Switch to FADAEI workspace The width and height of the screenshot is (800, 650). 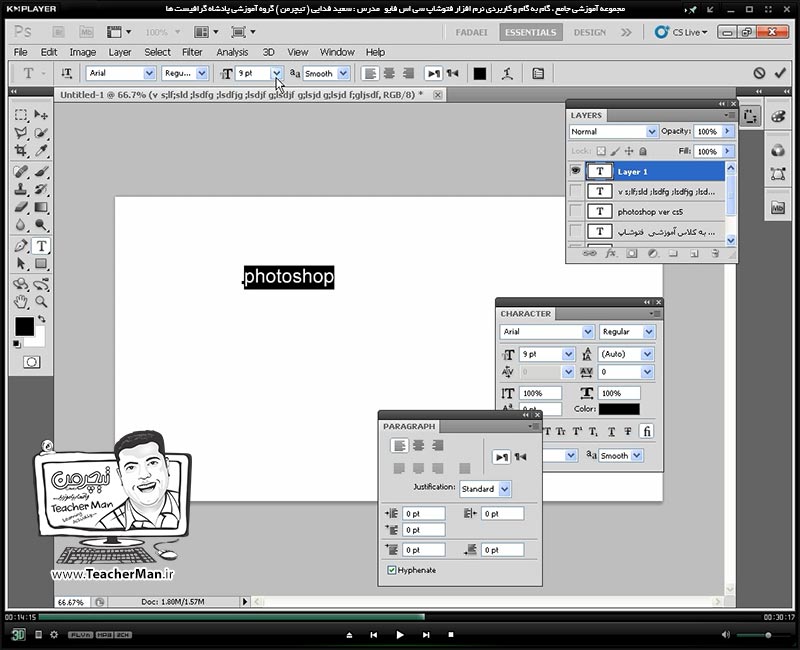coord(471,32)
